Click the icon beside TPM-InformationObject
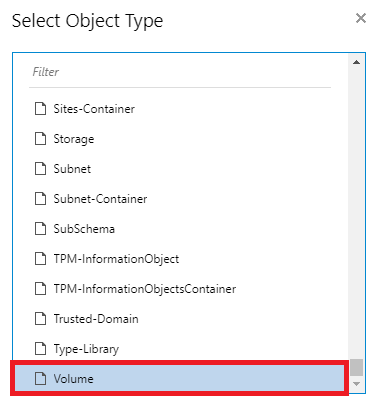The height and width of the screenshot is (408, 378). pyautogui.click(x=41, y=259)
